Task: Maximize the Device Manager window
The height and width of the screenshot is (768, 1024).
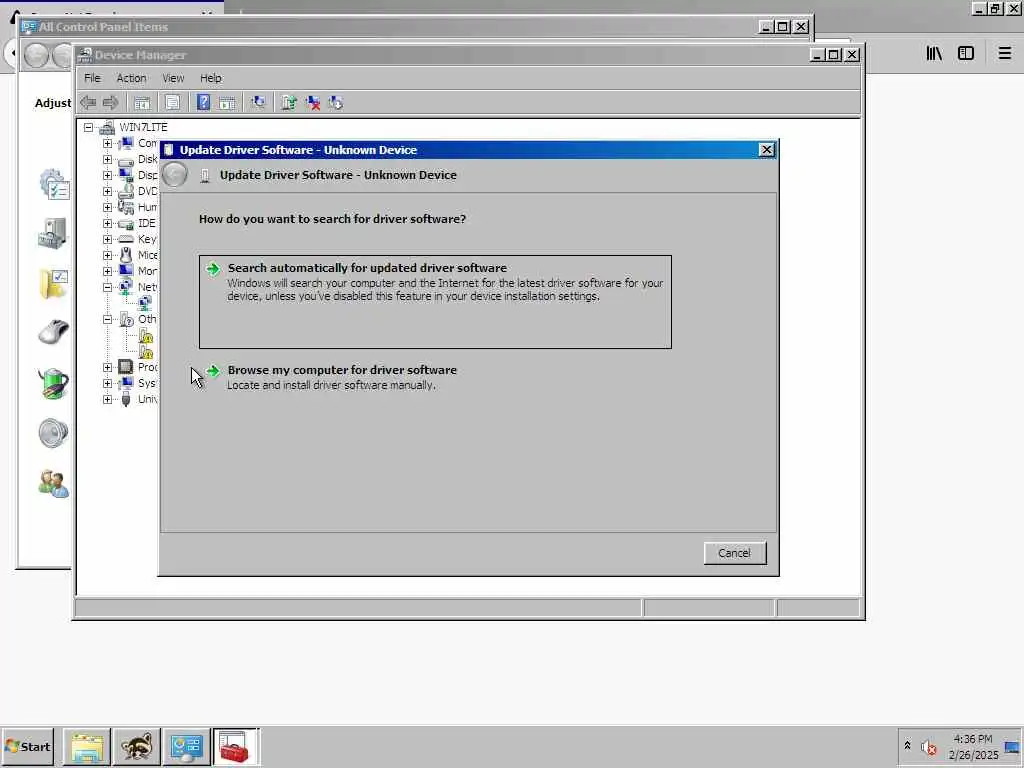Action: click(x=834, y=55)
